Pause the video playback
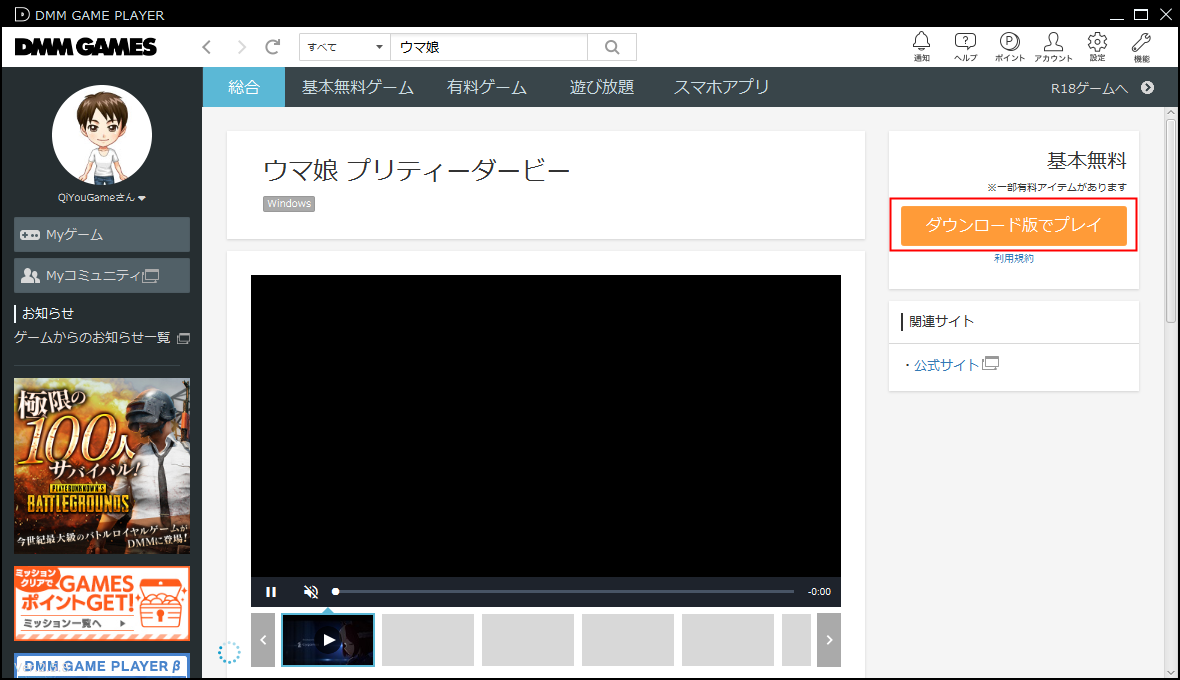 (x=271, y=592)
